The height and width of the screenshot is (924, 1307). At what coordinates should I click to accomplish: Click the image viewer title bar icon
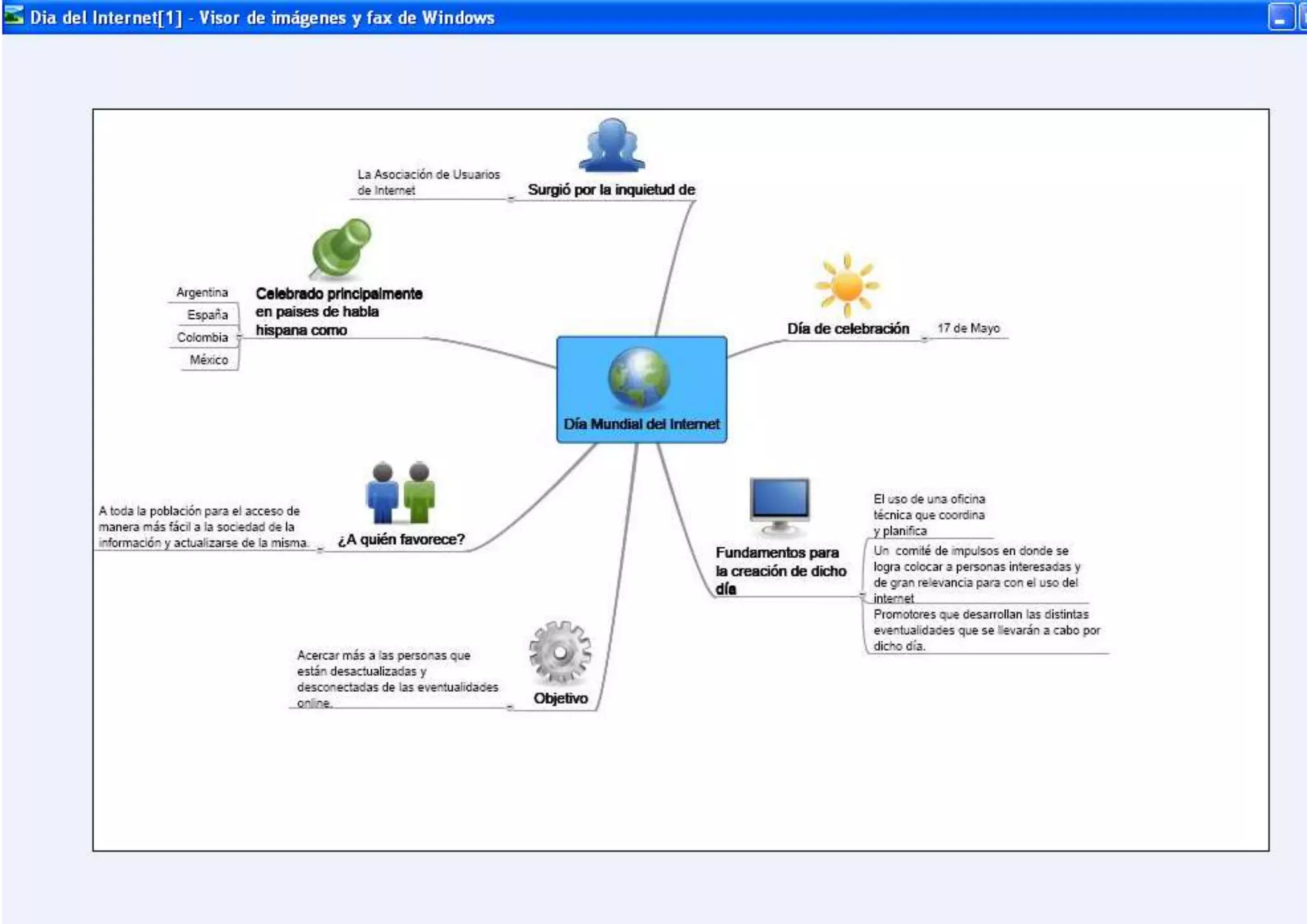[14, 16]
